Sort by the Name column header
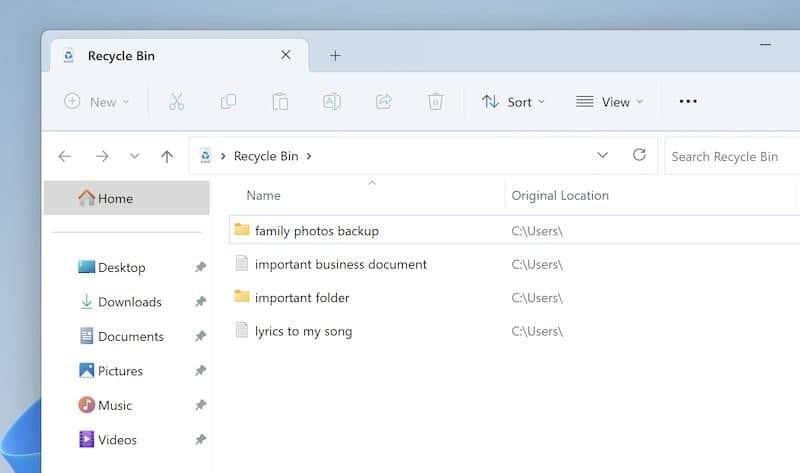The height and width of the screenshot is (473, 800). point(263,195)
